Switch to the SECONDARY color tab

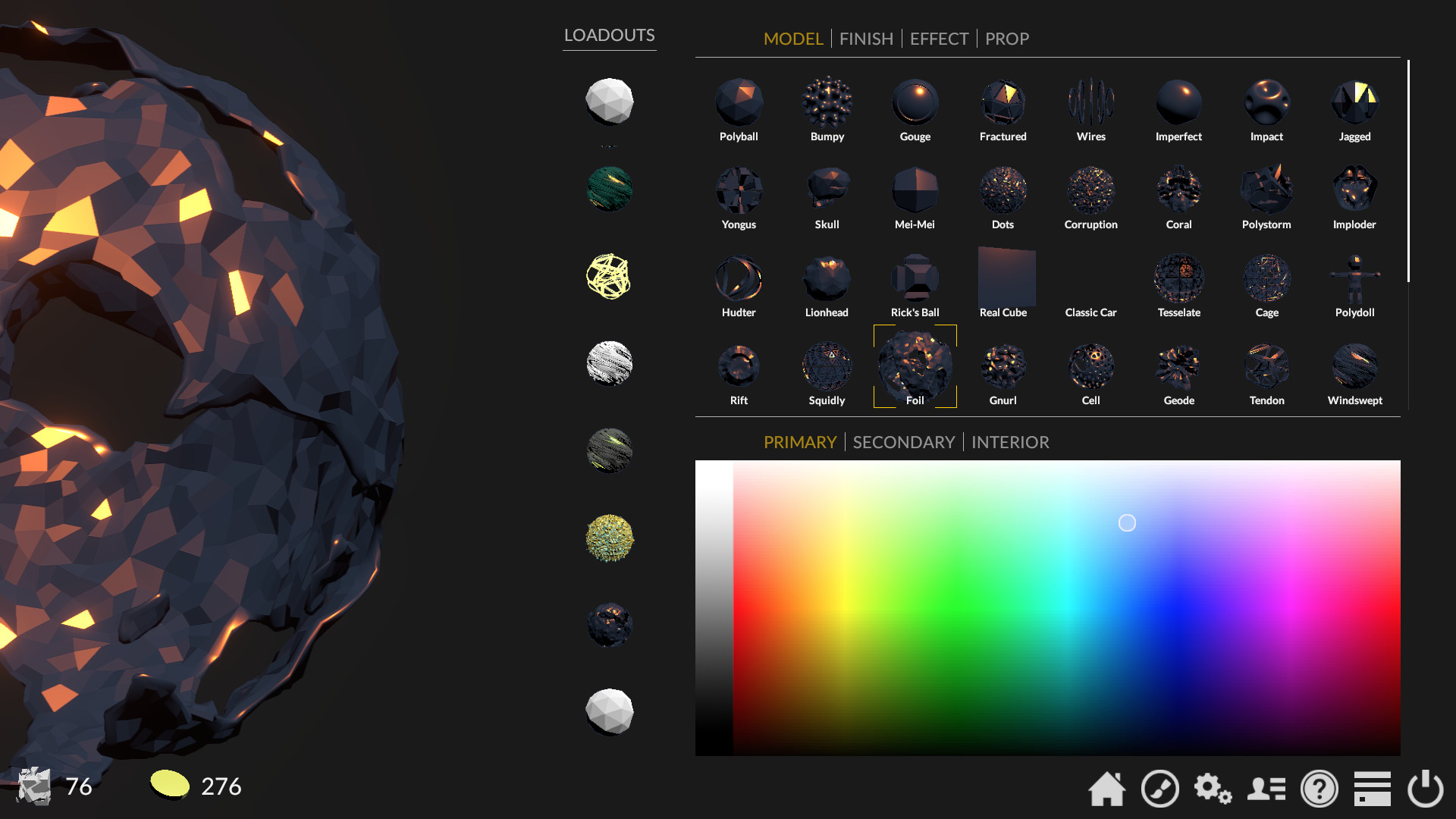(x=903, y=442)
